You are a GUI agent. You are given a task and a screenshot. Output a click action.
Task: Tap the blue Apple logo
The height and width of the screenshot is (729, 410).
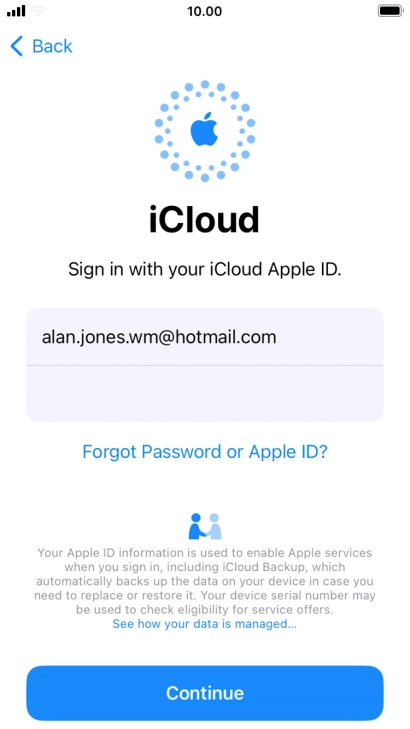[205, 129]
